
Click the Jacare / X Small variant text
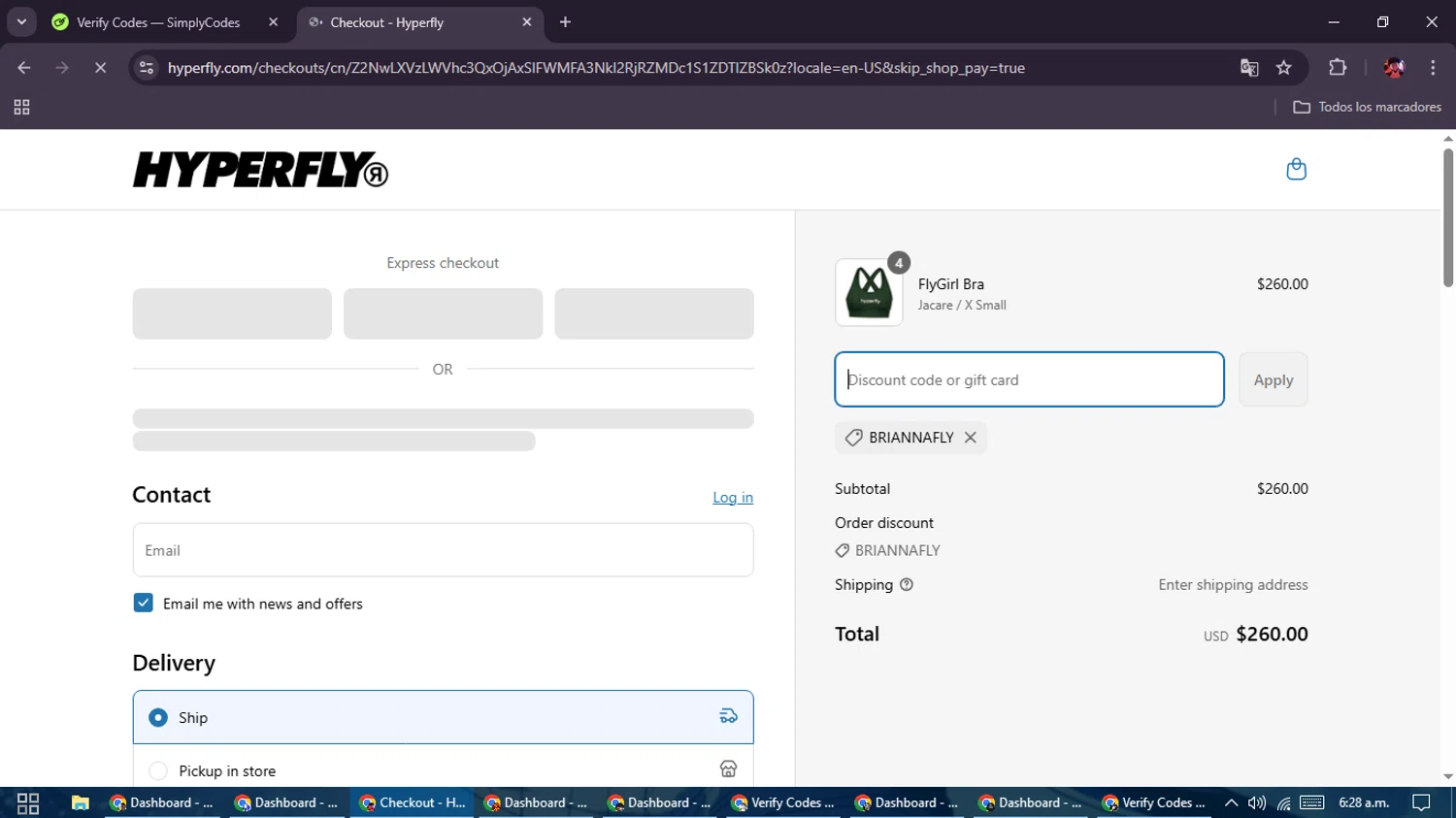pos(962,305)
